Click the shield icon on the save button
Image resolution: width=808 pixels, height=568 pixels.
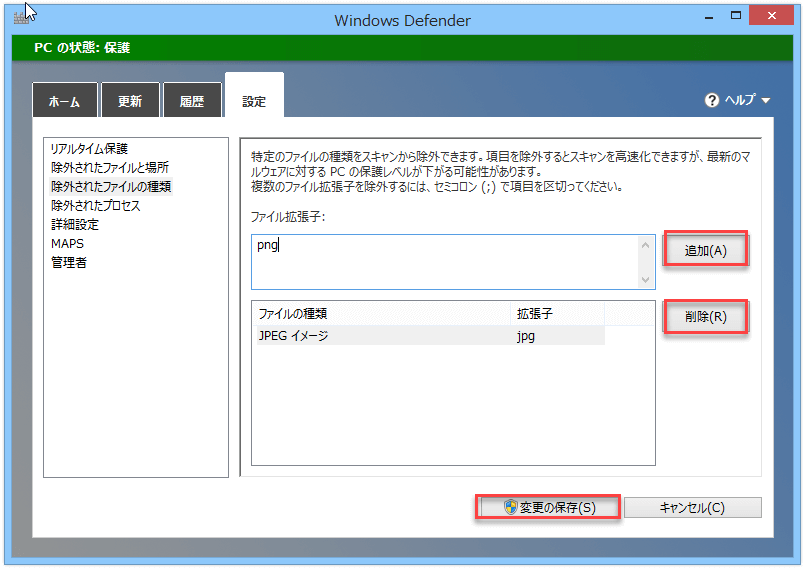coord(510,507)
